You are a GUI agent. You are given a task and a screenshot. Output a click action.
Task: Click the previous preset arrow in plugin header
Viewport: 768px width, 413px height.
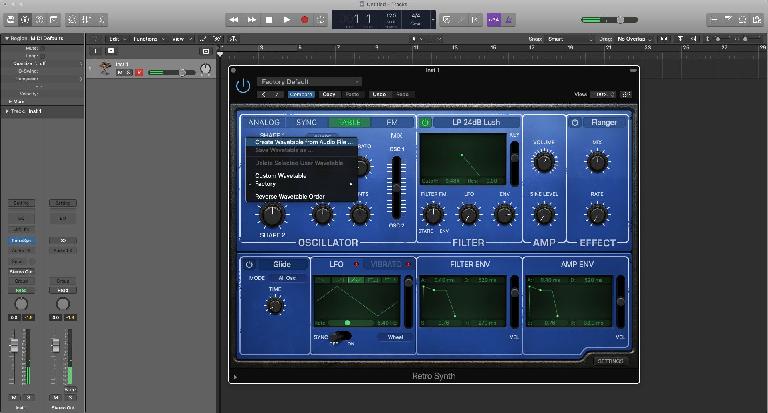click(x=264, y=94)
